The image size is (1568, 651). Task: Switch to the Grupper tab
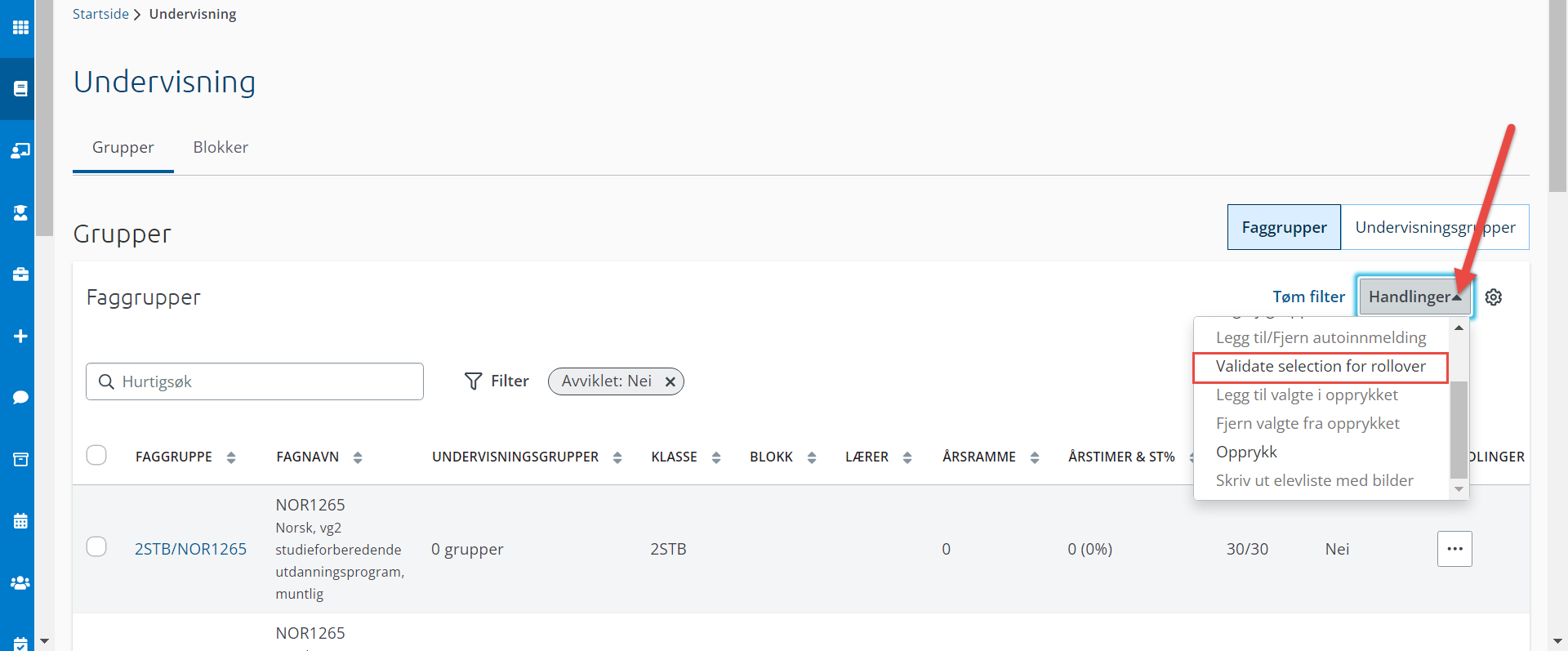point(122,147)
